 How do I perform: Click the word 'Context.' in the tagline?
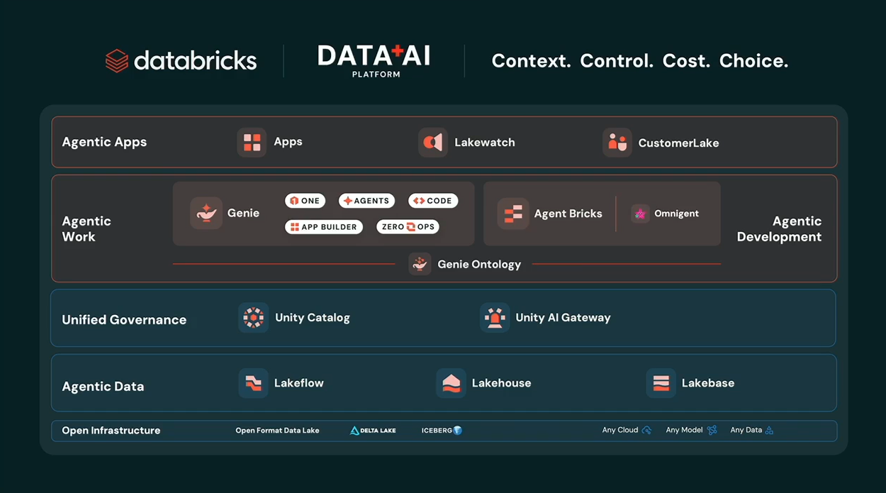(x=531, y=61)
